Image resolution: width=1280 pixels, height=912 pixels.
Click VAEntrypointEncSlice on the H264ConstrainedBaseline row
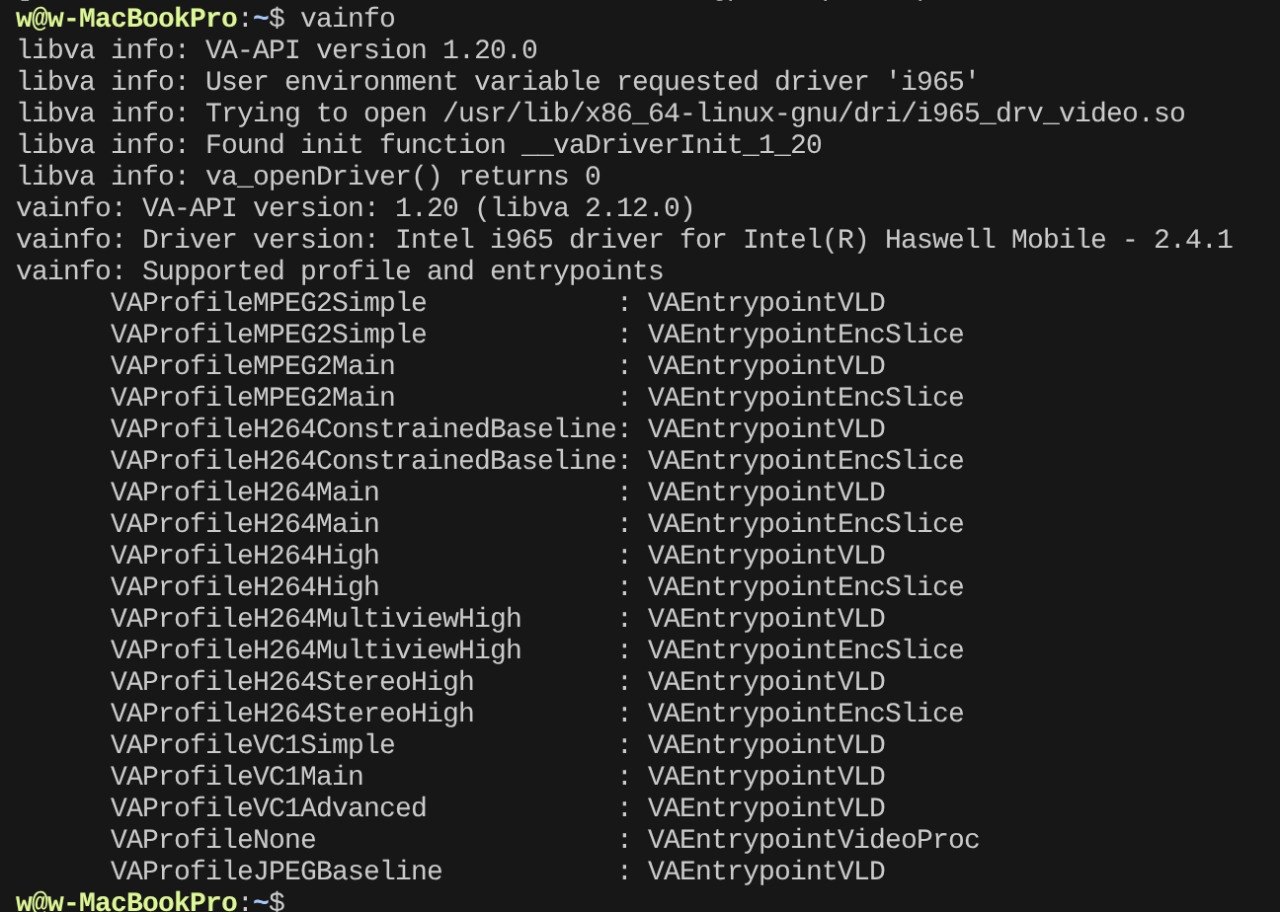coord(805,461)
